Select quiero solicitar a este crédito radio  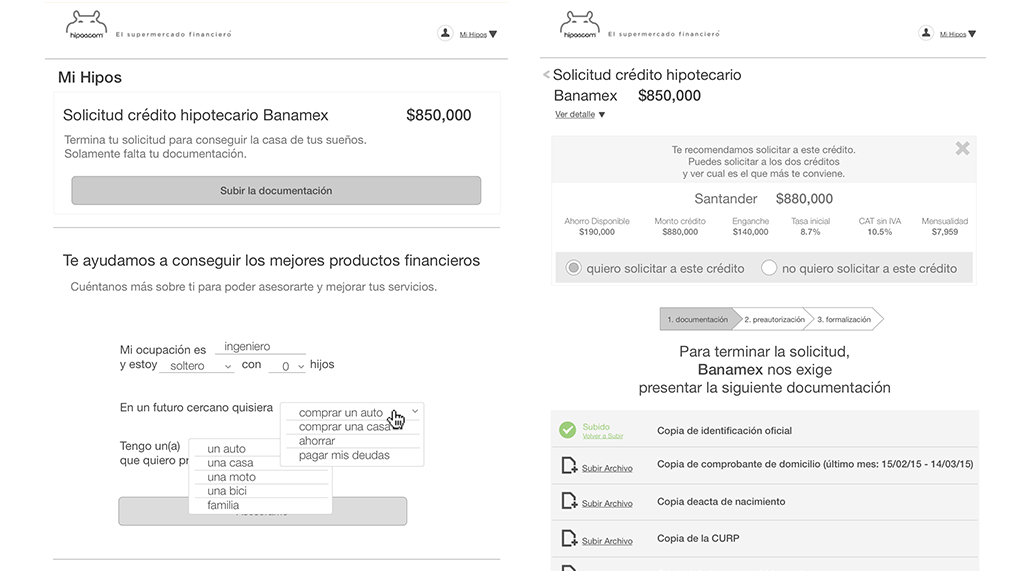tap(573, 268)
